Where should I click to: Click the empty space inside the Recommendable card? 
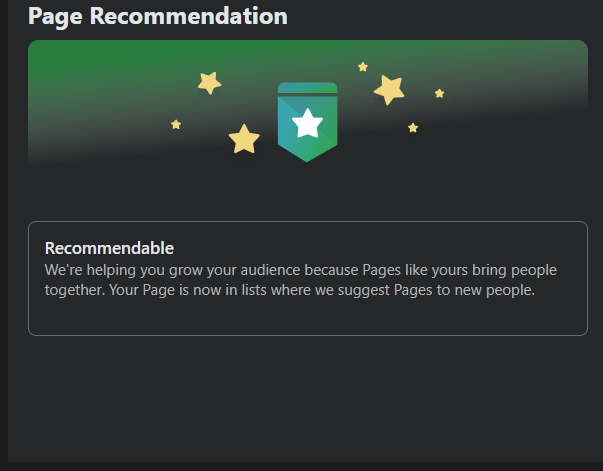(x=308, y=317)
